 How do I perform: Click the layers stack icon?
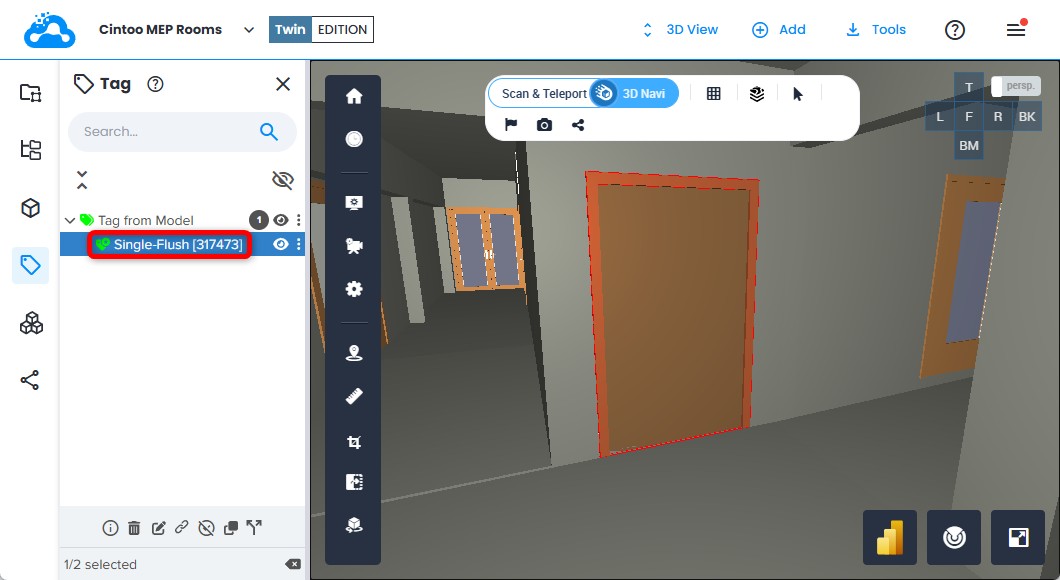click(x=756, y=94)
